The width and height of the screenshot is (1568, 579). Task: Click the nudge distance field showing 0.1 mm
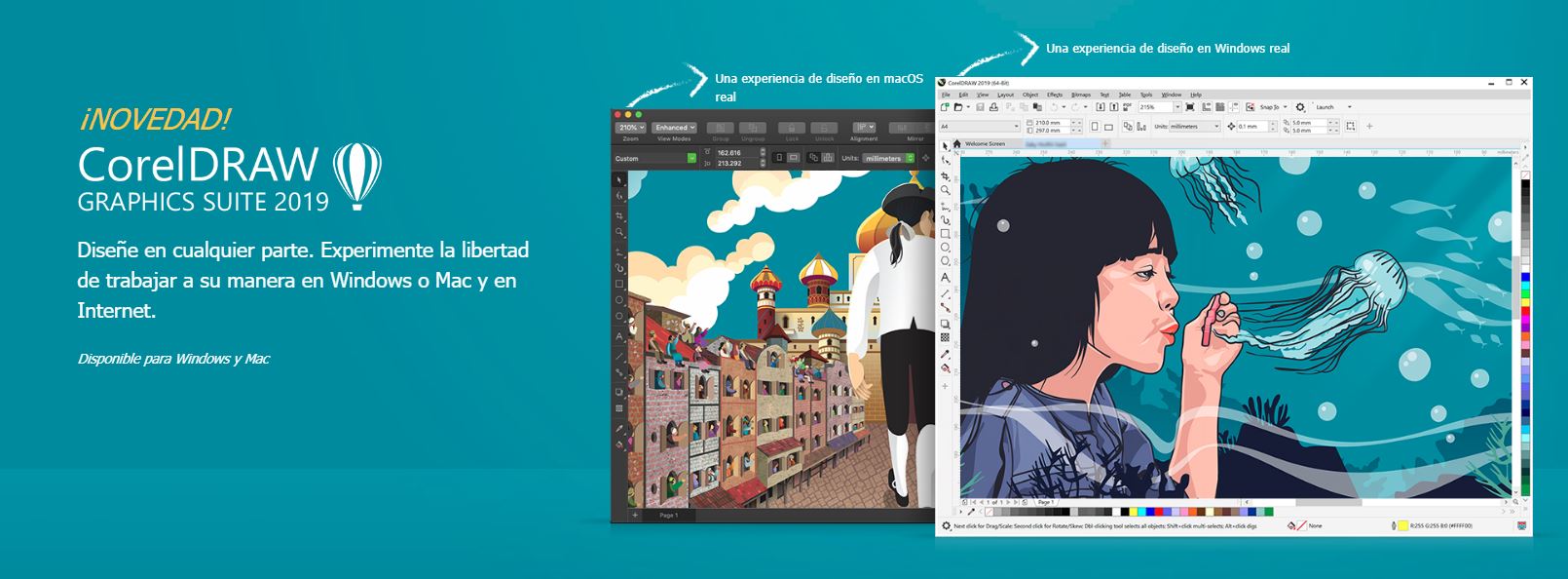1251,127
